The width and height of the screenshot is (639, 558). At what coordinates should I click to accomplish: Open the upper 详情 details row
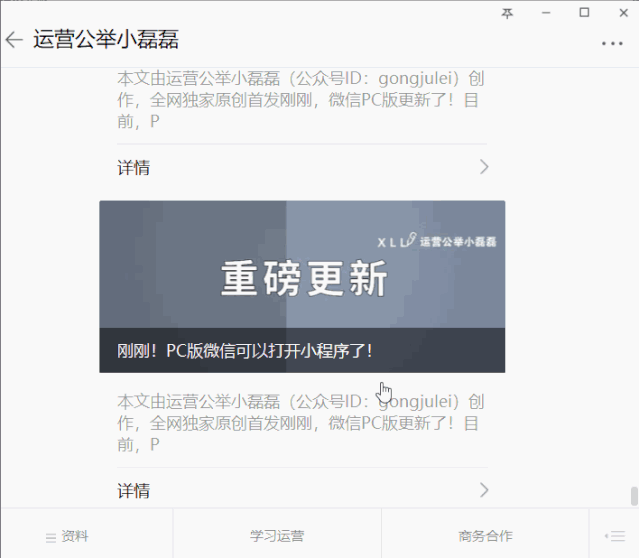tap(302, 167)
